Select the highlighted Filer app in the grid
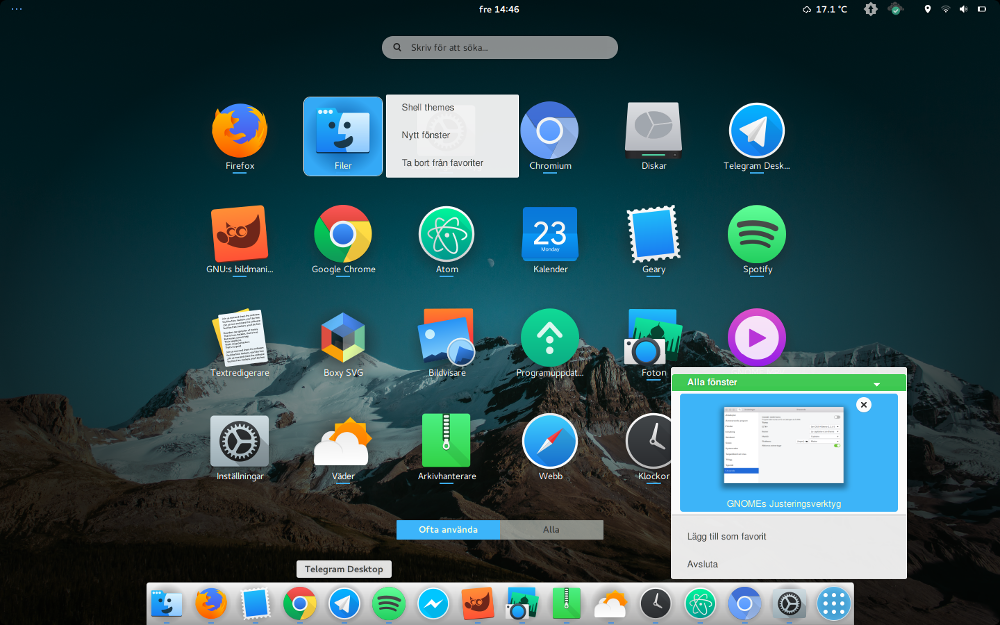This screenshot has height=625, width=1000. (x=343, y=136)
